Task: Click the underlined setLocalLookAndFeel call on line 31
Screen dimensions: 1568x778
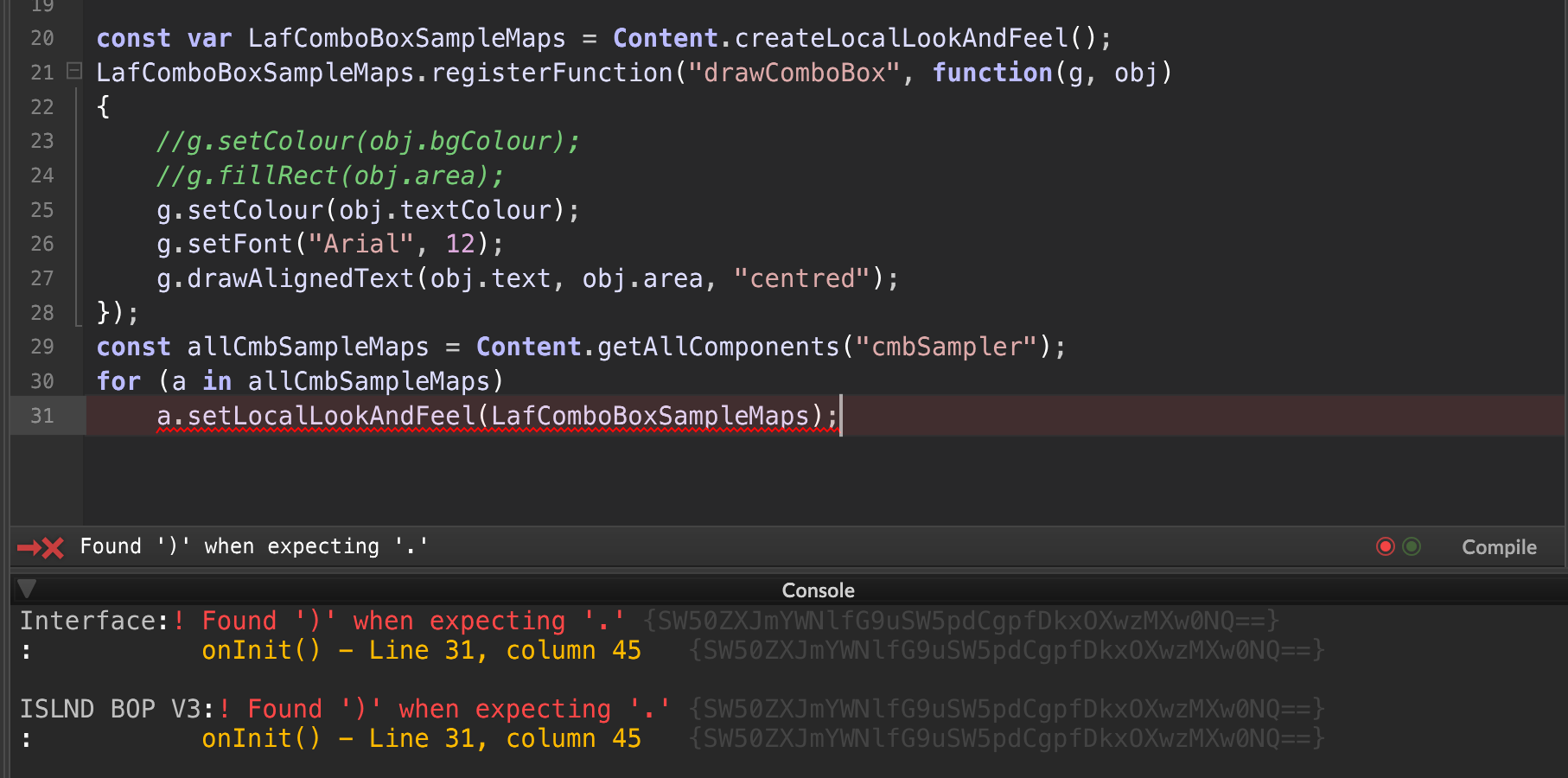Action: click(497, 416)
